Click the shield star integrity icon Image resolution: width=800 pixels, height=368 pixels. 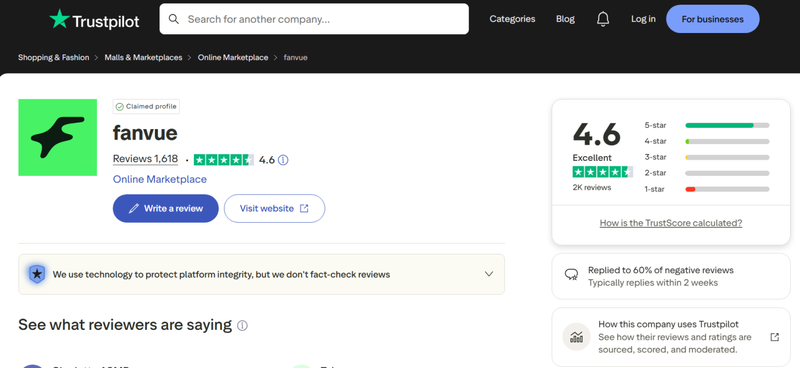[x=37, y=274]
